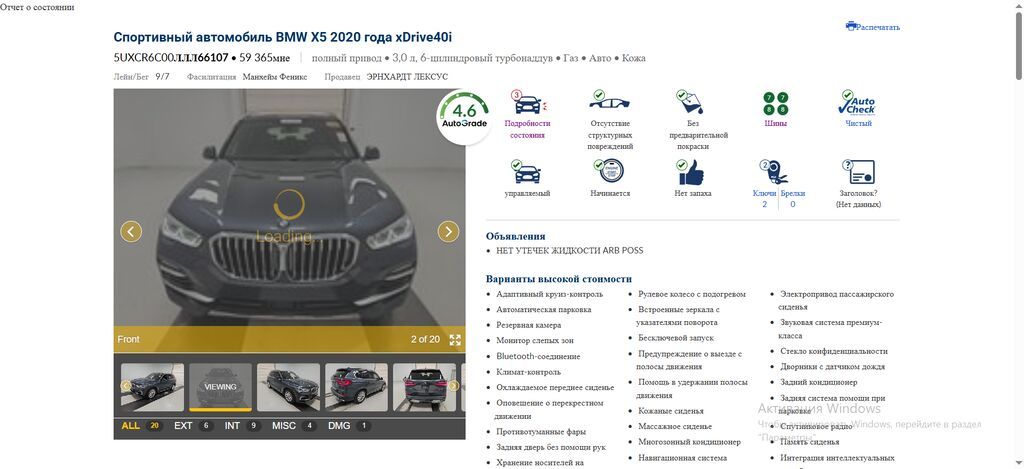Screen dimensions: 1024x469
Task: Open condition details car icon
Action: pos(528,103)
